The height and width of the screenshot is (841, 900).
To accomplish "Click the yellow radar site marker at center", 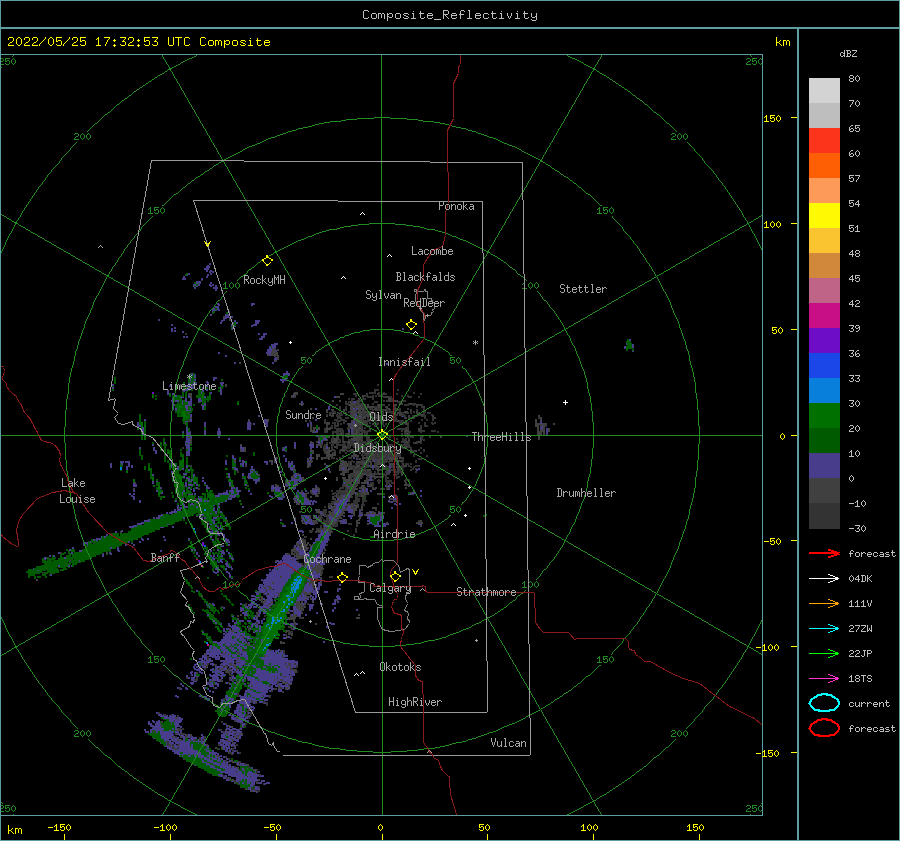I will [382, 435].
